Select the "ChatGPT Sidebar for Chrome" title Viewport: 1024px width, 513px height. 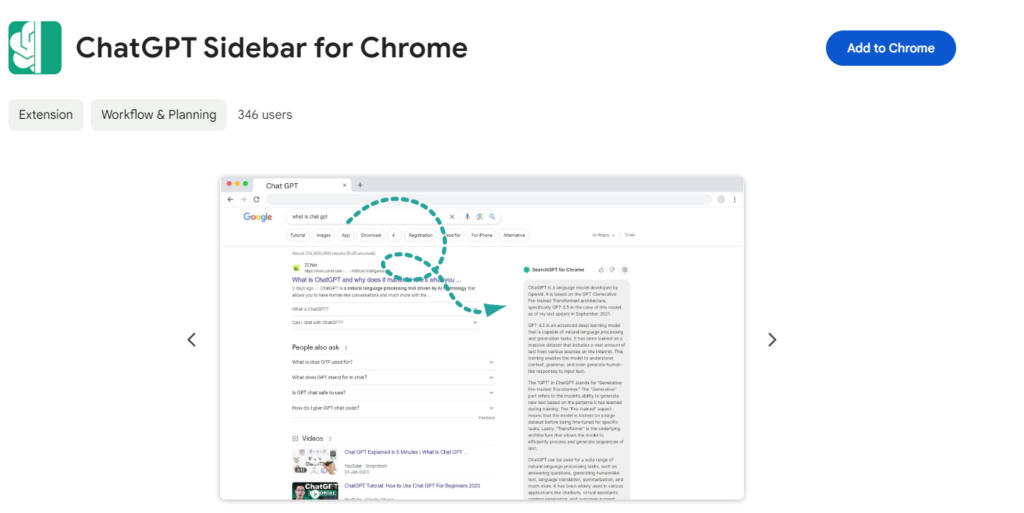[272, 48]
